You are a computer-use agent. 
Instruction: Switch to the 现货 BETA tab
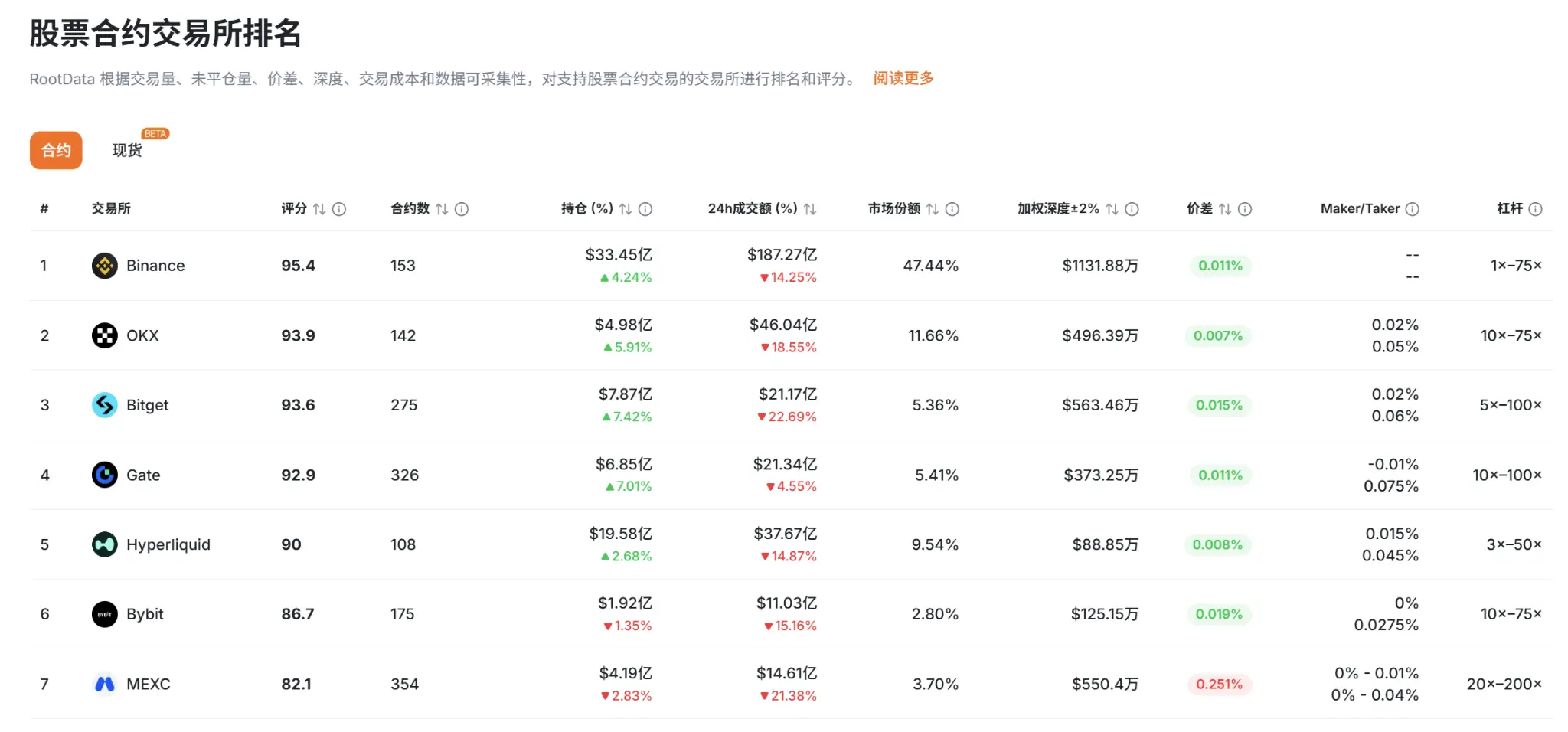coord(127,150)
